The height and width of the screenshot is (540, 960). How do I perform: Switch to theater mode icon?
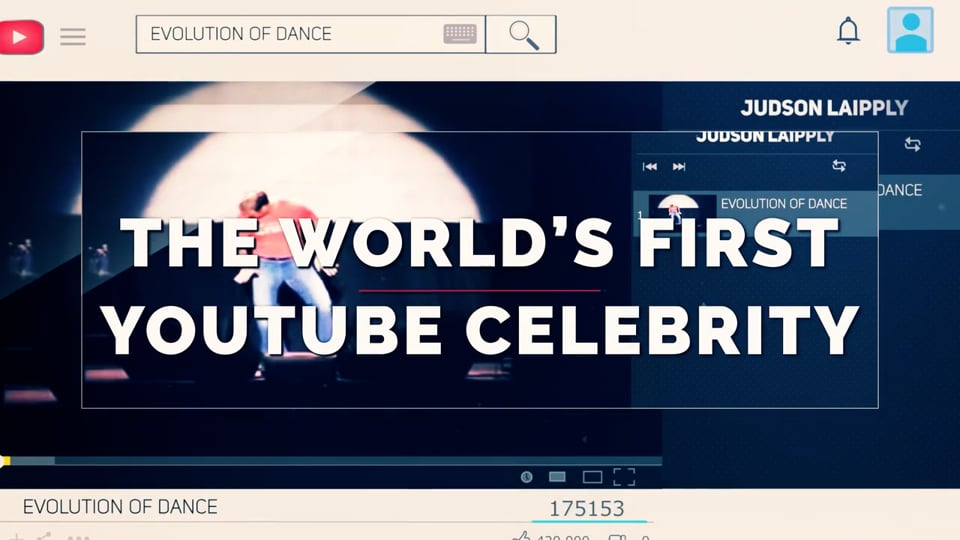point(592,477)
